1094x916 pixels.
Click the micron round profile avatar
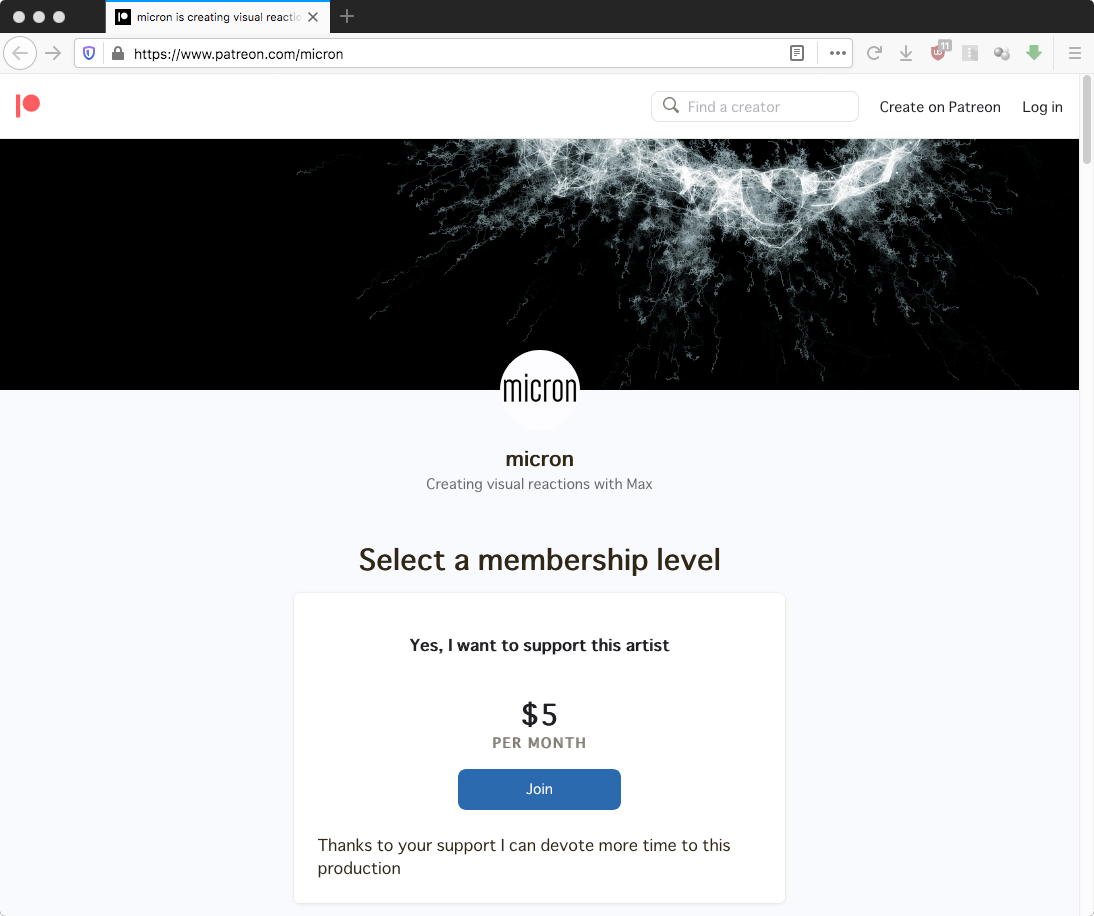coord(539,389)
